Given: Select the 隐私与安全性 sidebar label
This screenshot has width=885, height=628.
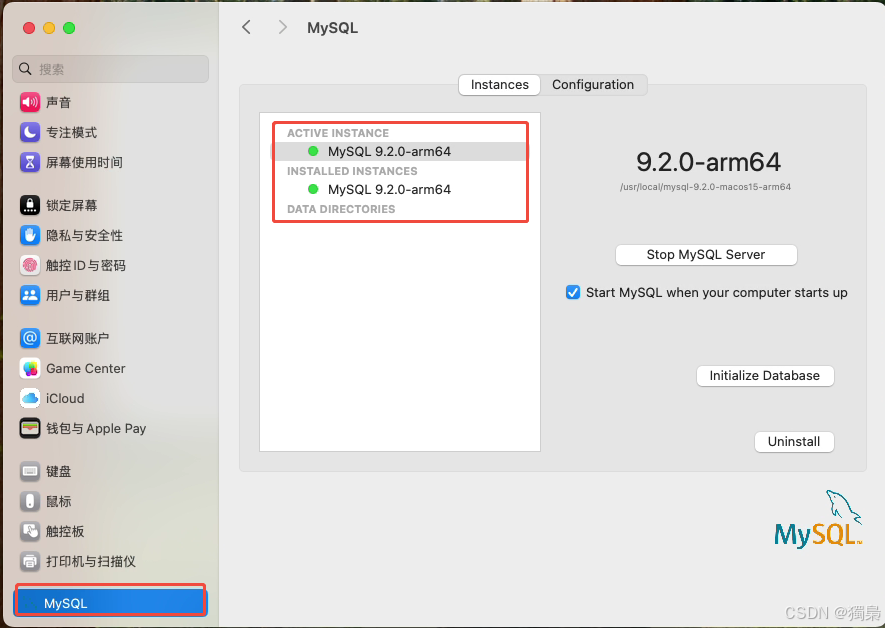Looking at the screenshot, I should (85, 235).
